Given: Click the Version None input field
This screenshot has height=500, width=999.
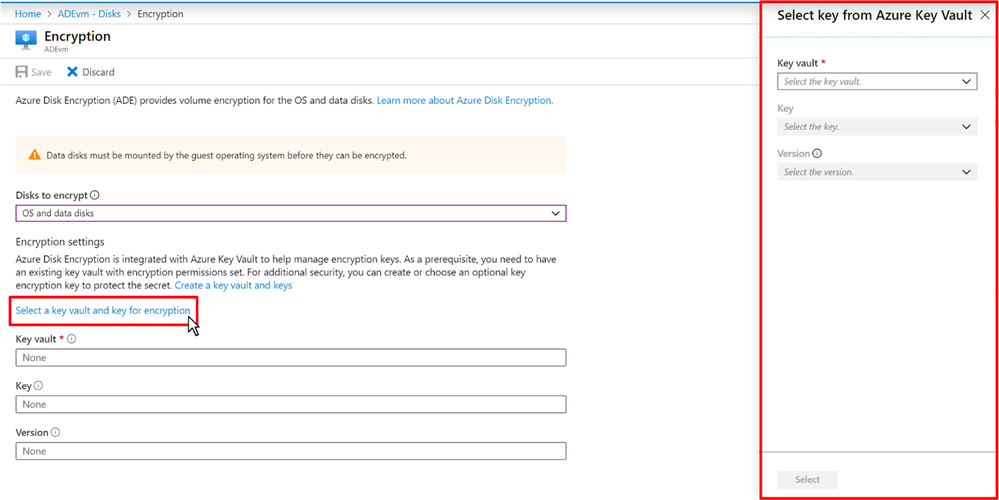Looking at the screenshot, I should click(291, 451).
